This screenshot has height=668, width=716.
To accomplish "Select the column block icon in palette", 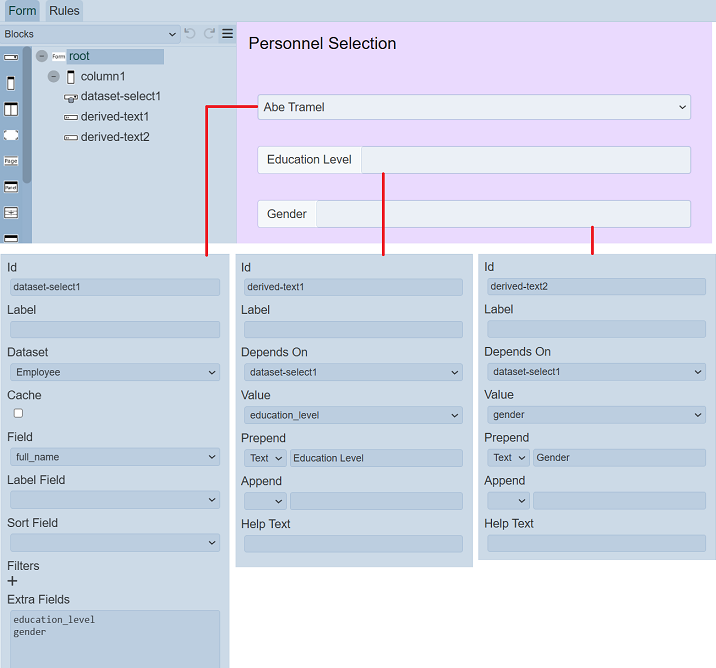I will pyautogui.click(x=11, y=83).
